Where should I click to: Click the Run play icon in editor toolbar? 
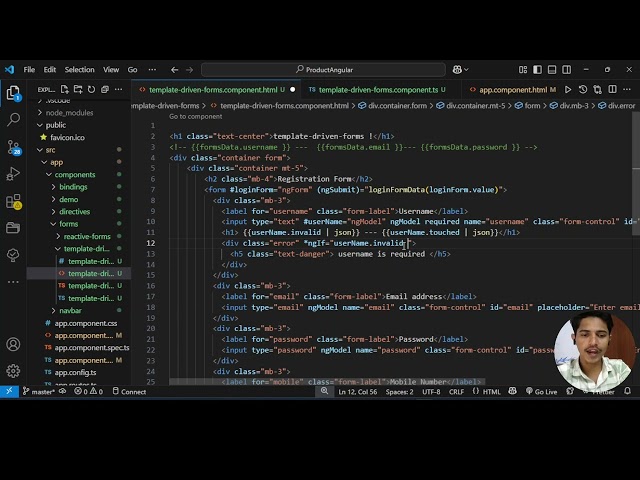tap(568, 89)
